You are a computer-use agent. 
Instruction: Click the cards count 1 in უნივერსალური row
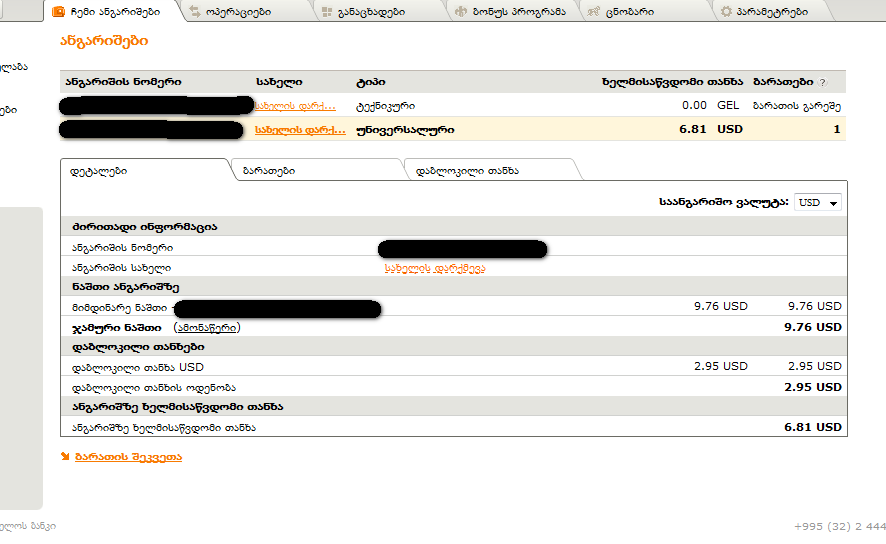tap(837, 129)
